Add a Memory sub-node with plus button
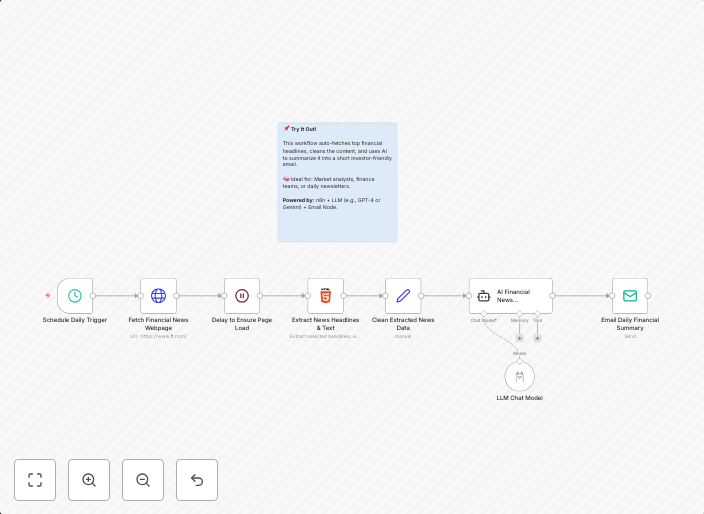 point(519,338)
